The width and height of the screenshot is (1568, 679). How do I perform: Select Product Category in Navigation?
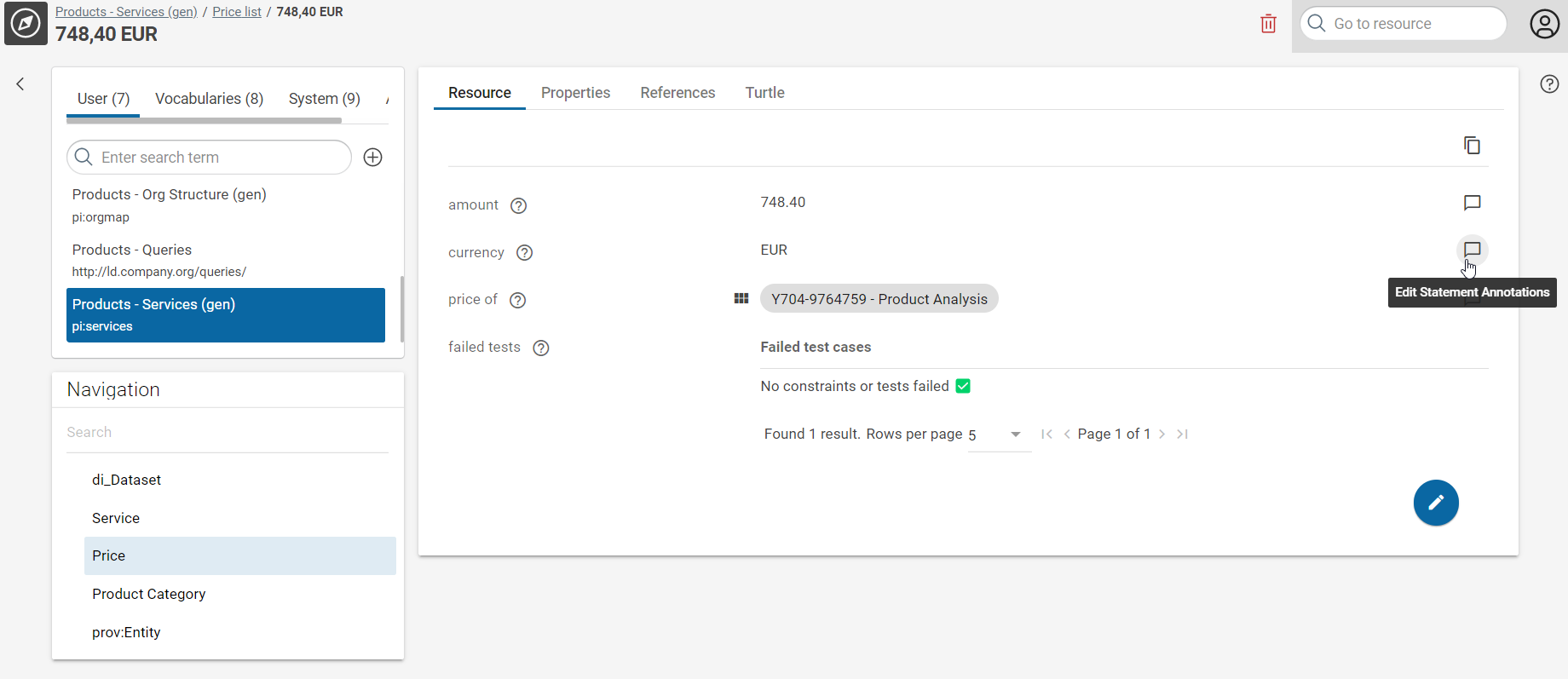click(x=149, y=594)
